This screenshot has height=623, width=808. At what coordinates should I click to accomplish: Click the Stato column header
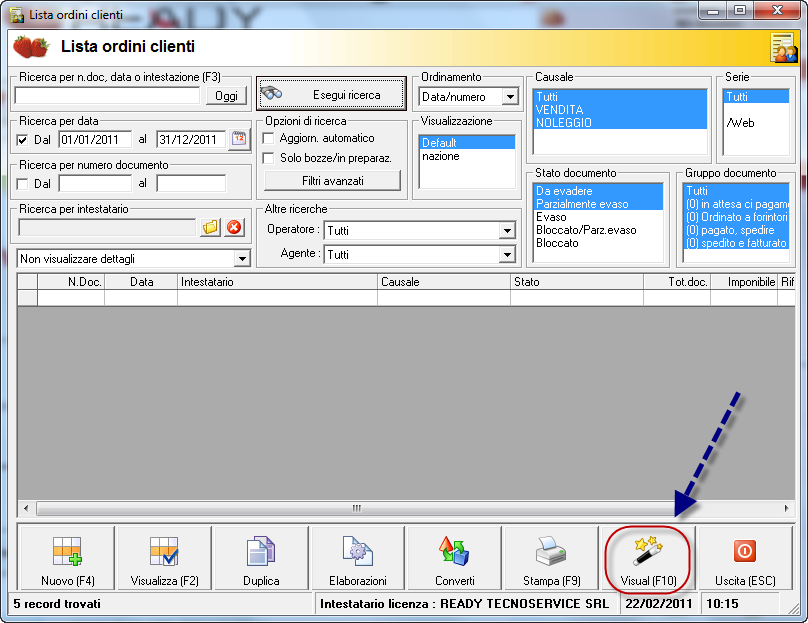(577, 282)
